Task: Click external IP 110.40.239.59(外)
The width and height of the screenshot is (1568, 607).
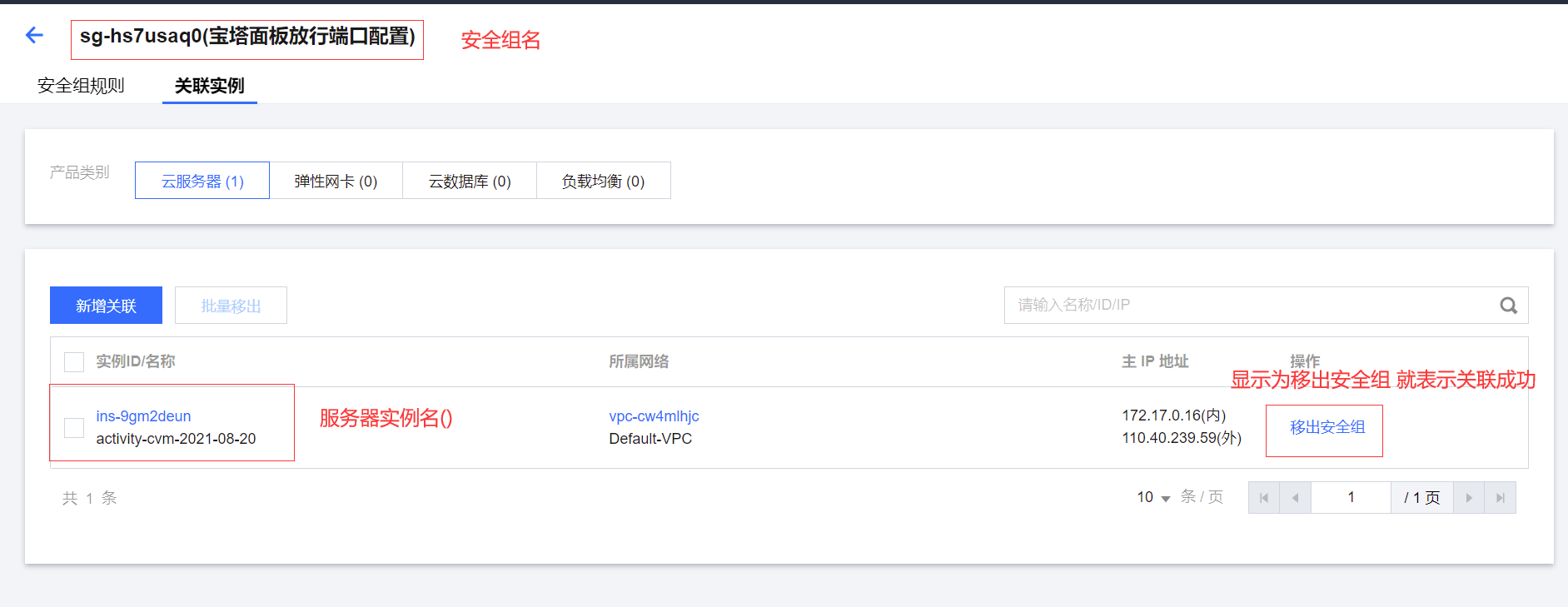Action: pos(1182,438)
